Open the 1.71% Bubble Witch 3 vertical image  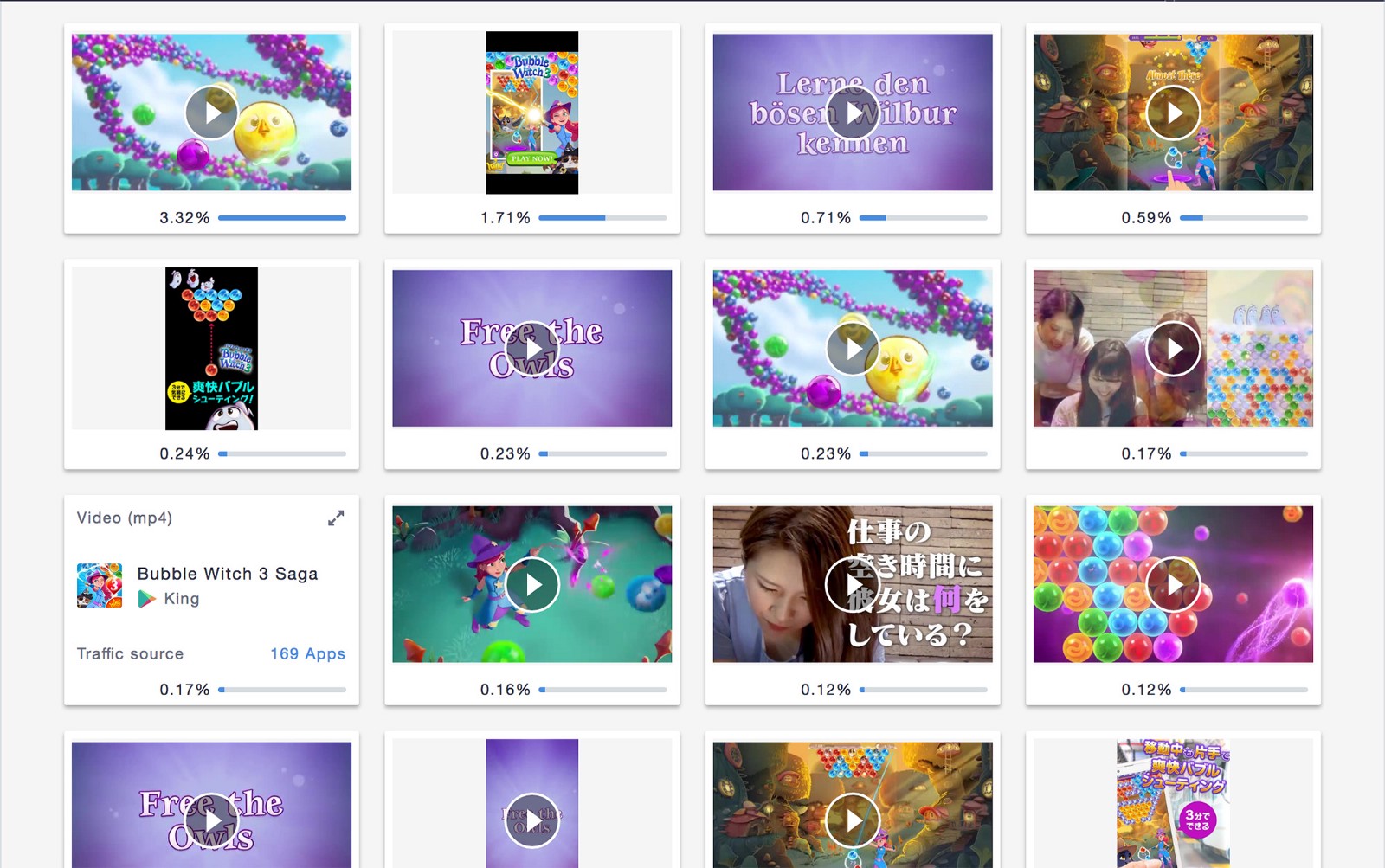[532, 113]
